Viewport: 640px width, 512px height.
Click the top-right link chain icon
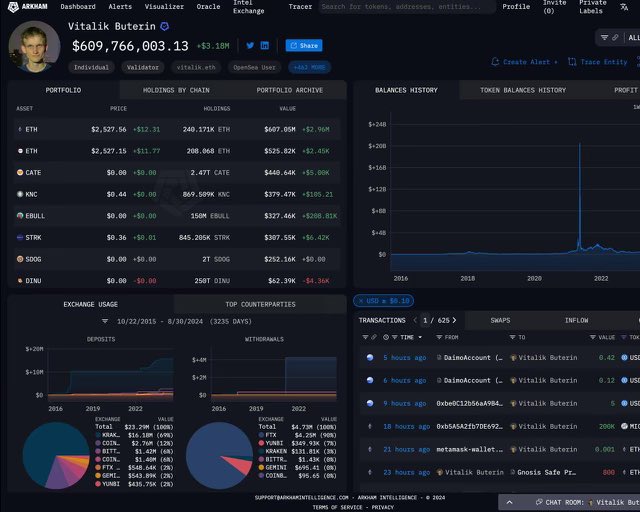pyautogui.click(x=615, y=38)
